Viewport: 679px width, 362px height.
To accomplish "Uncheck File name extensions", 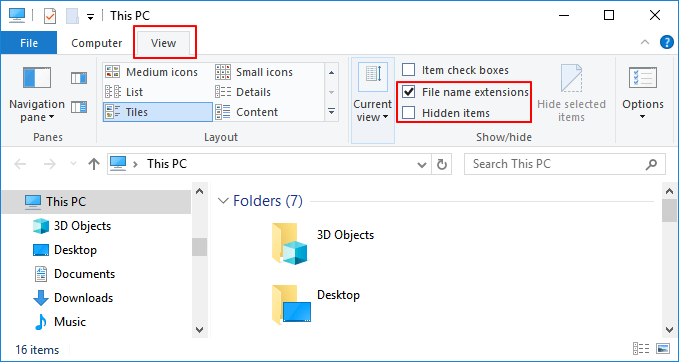I will point(408,91).
